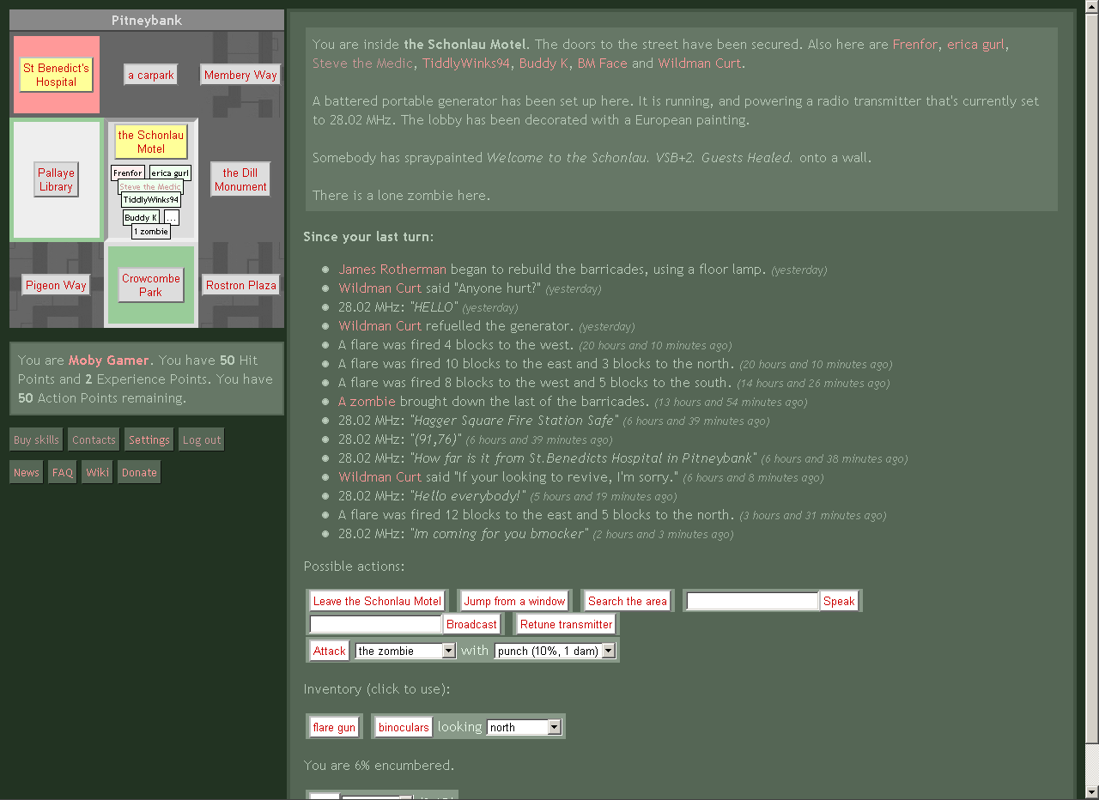Focus the Speak message text field
Image resolution: width=1099 pixels, height=800 pixels.
pos(752,601)
